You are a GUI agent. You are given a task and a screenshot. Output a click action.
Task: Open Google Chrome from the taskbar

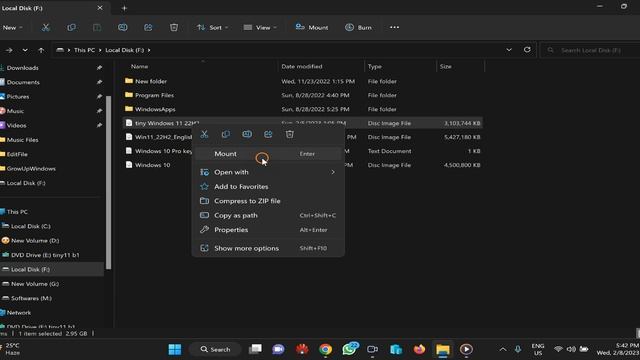point(325,349)
